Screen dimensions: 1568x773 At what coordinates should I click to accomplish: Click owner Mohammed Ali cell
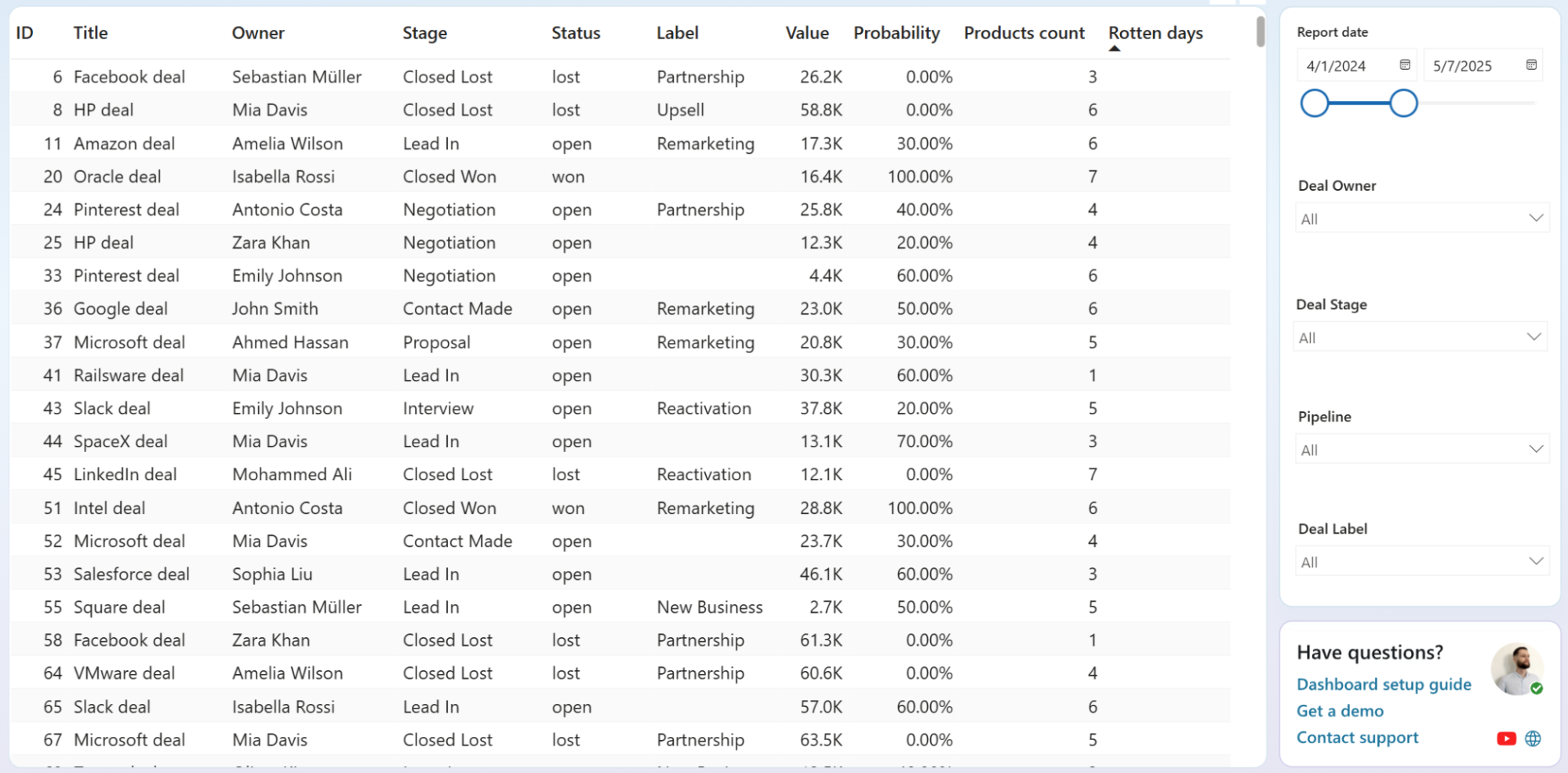pos(292,474)
